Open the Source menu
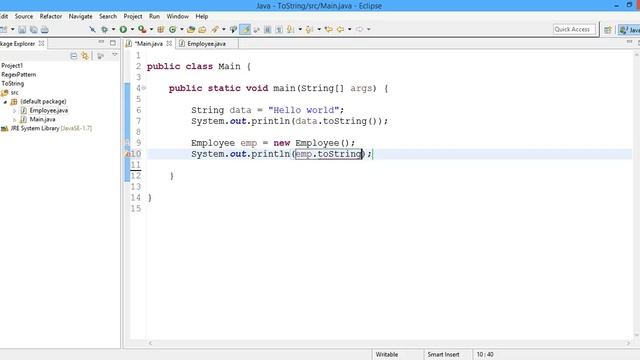 [x=24, y=16]
